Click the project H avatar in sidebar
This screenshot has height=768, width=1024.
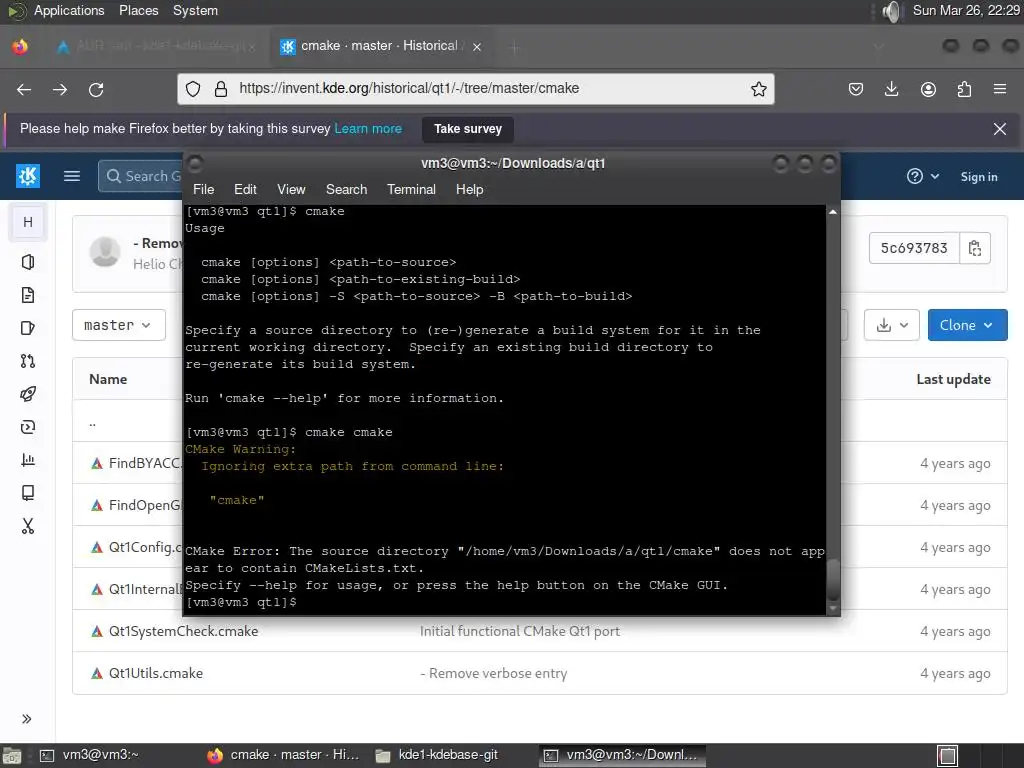click(x=27, y=222)
